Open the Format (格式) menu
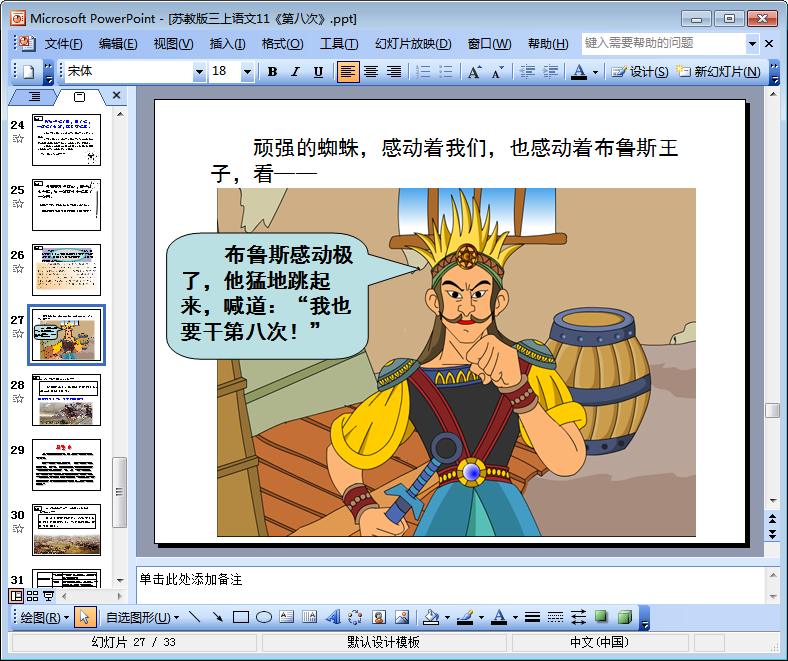The width and height of the screenshot is (788, 661). tap(282, 44)
